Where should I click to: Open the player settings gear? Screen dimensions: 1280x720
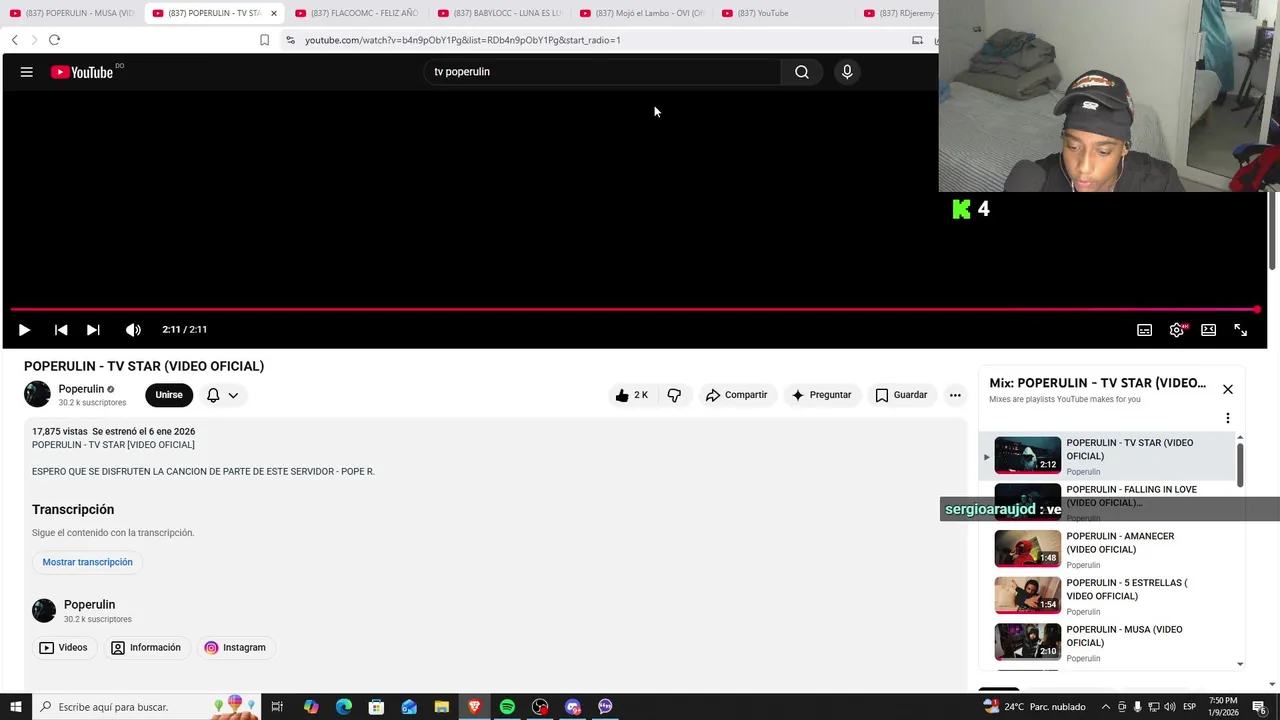(1177, 330)
